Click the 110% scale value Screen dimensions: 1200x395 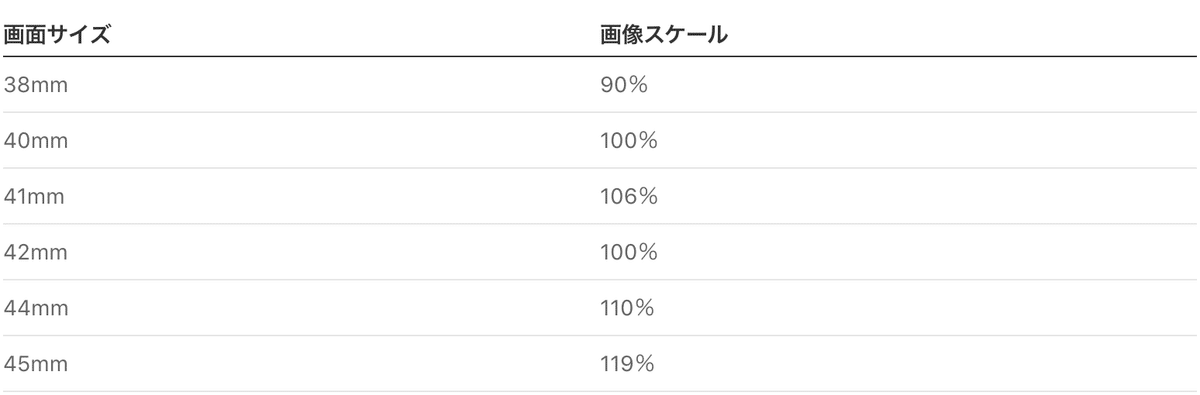[x=627, y=308]
